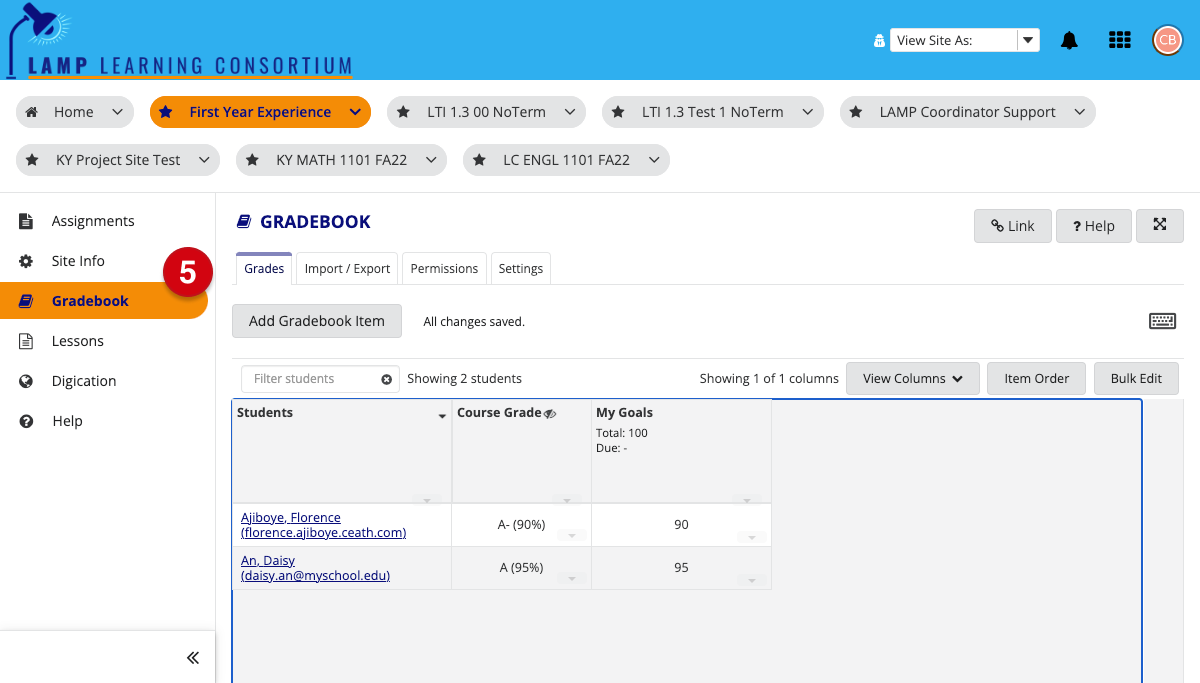This screenshot has height=683, width=1200.
Task: Open the My Goals column header menu
Action: [x=746, y=500]
